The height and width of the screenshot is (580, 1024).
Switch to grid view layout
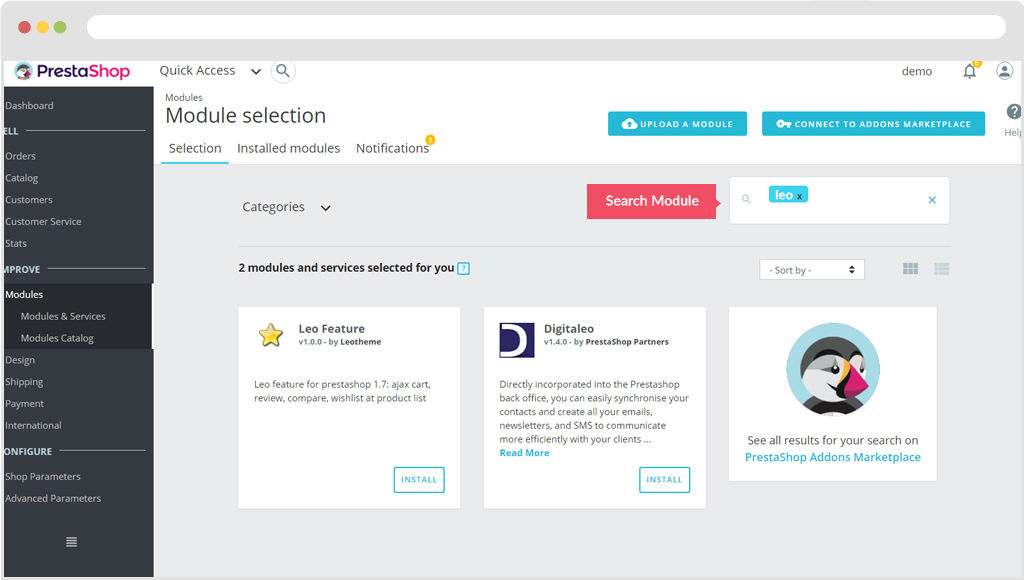pyautogui.click(x=910, y=268)
